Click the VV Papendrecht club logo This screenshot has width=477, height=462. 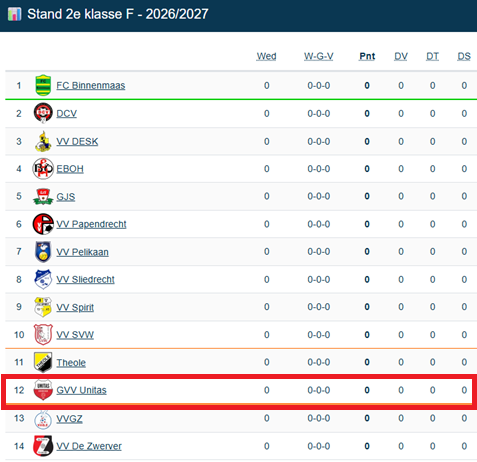(x=43, y=224)
